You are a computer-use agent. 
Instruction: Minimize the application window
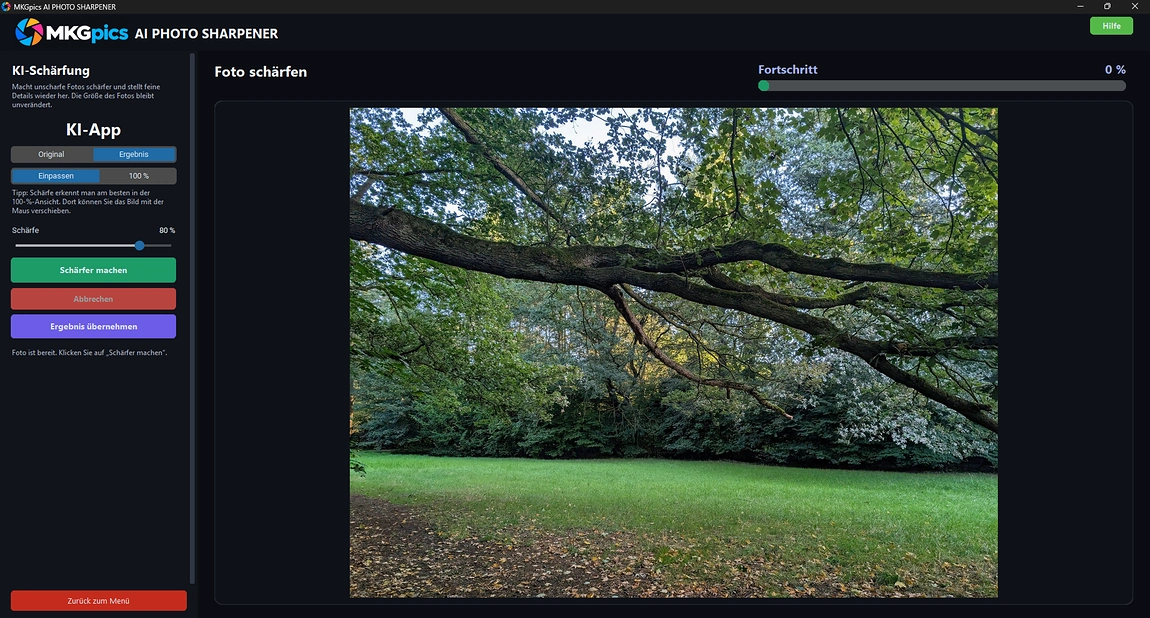(x=1080, y=7)
